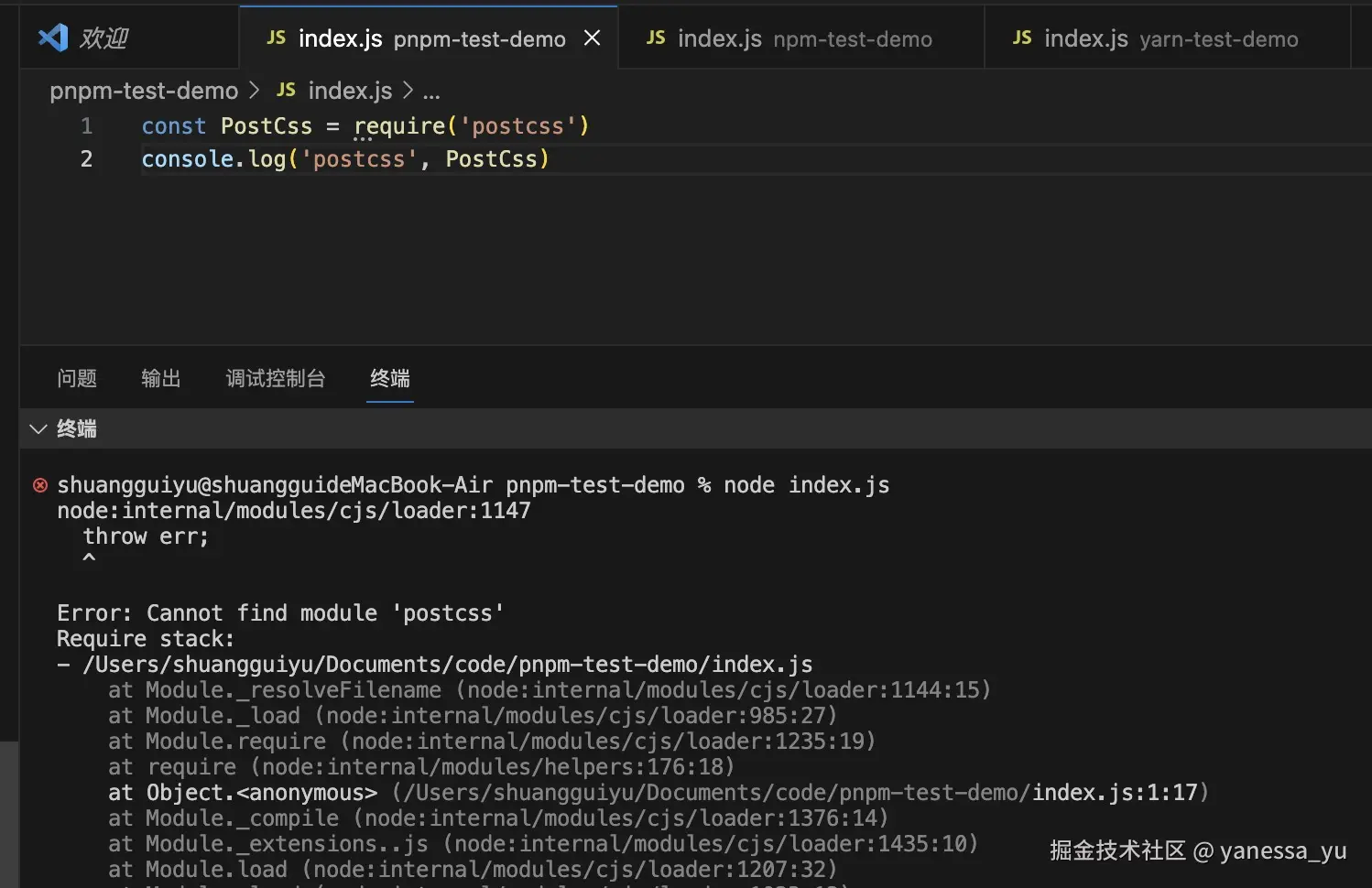Click pnpm-test-demo breadcrumb folder
The image size is (1372, 888).
[144, 91]
